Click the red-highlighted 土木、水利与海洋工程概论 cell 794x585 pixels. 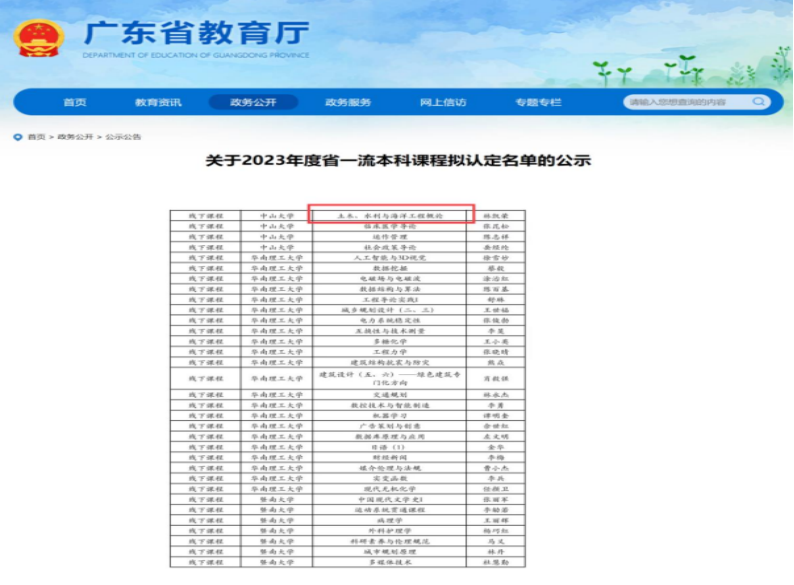click(x=390, y=215)
